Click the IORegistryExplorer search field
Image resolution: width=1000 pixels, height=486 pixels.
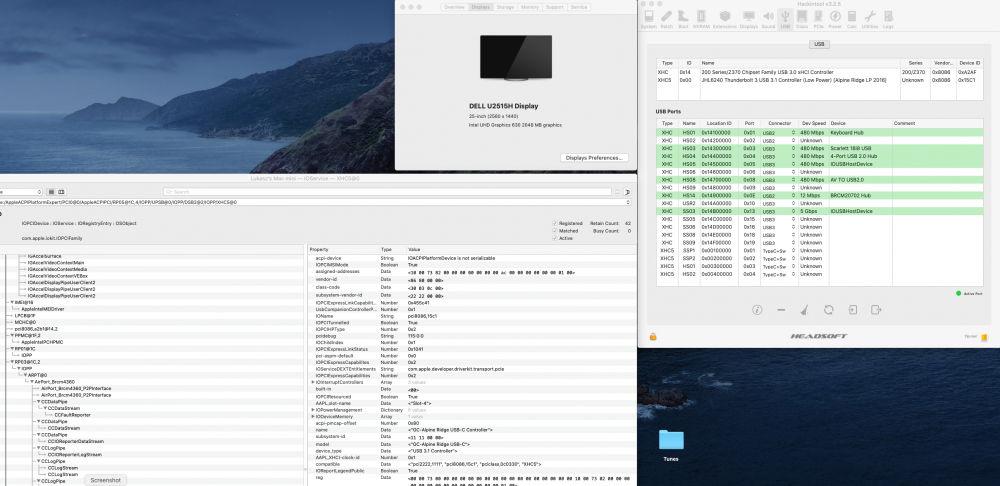[x=388, y=192]
